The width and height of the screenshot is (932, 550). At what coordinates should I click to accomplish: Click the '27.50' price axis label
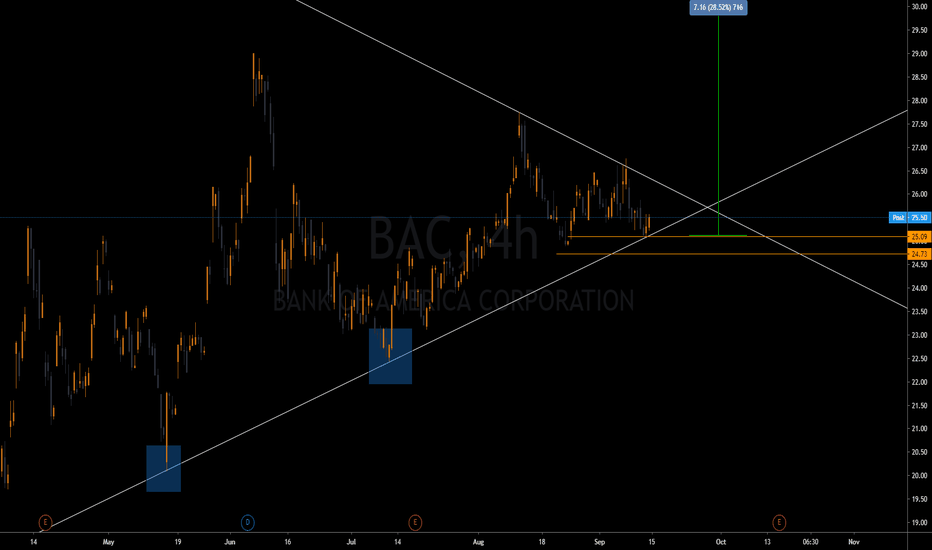point(920,124)
